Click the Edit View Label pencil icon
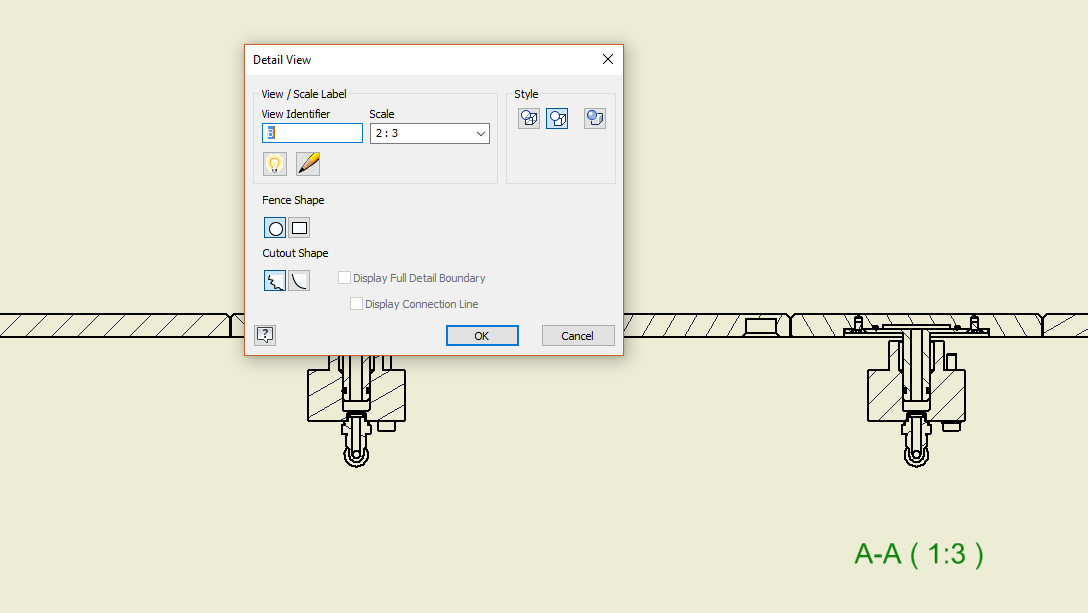Screen dimensions: 1088x613 307,163
